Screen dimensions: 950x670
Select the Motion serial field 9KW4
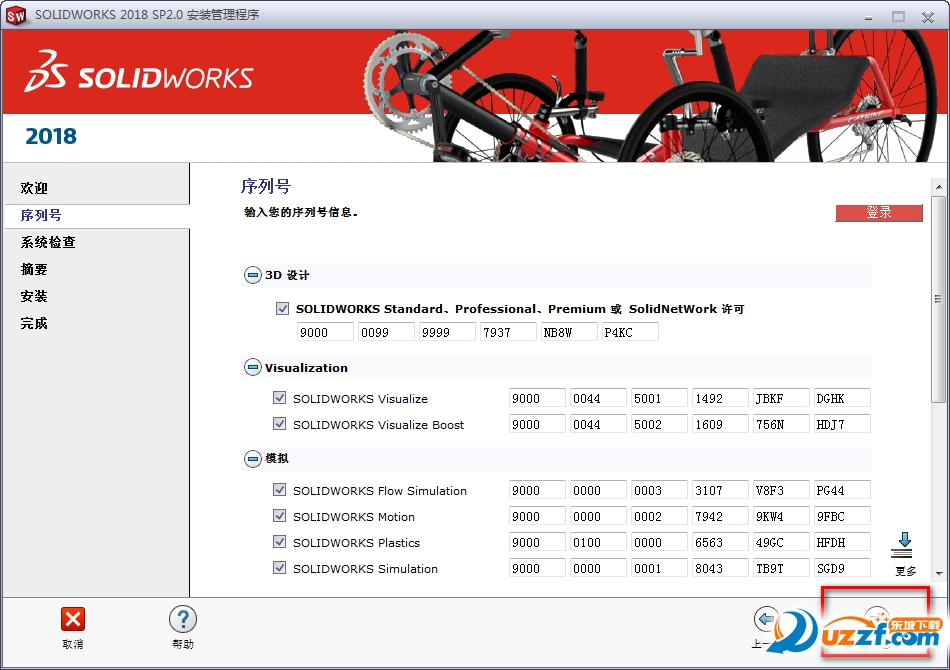point(782,516)
